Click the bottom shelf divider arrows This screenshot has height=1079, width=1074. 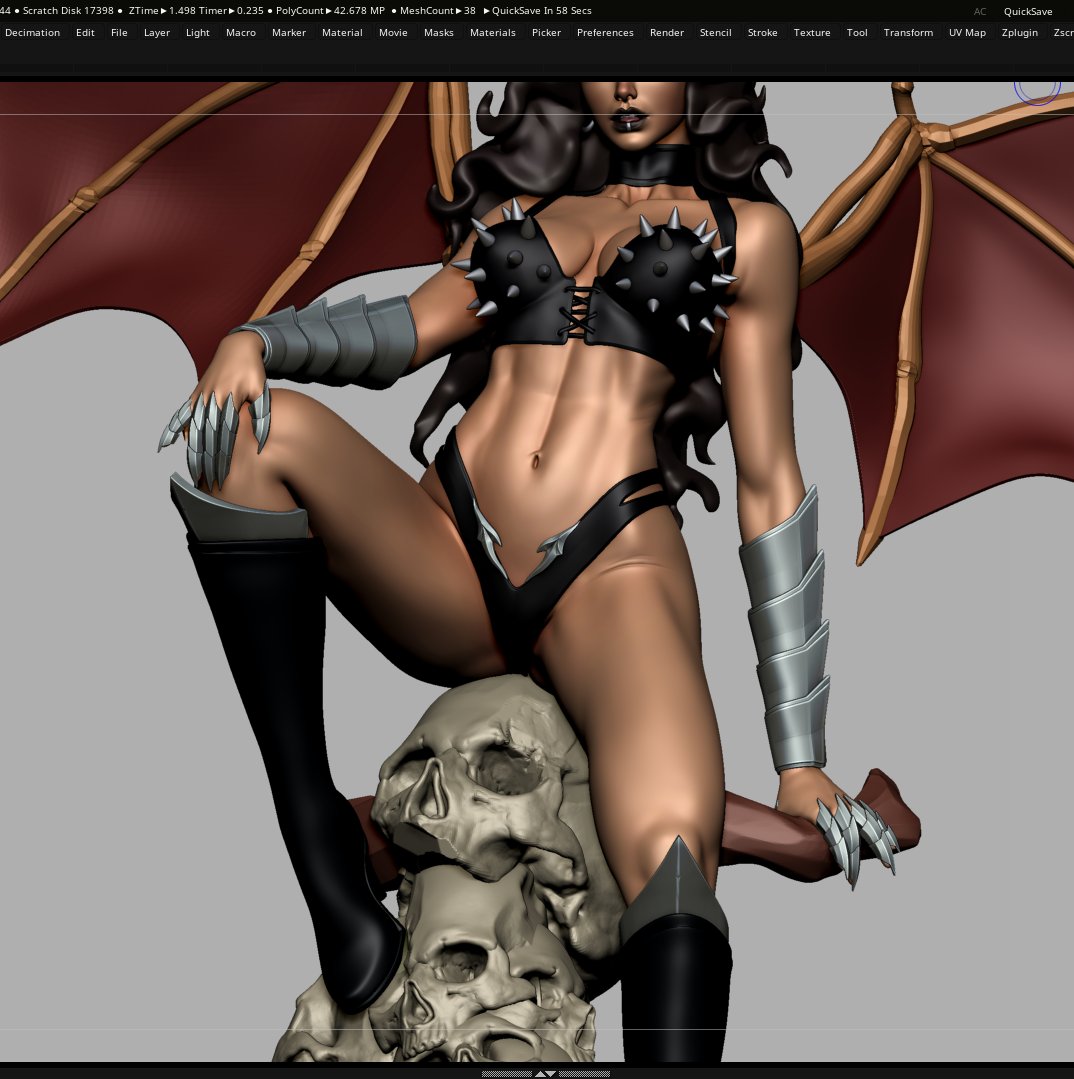pyautogui.click(x=546, y=1073)
